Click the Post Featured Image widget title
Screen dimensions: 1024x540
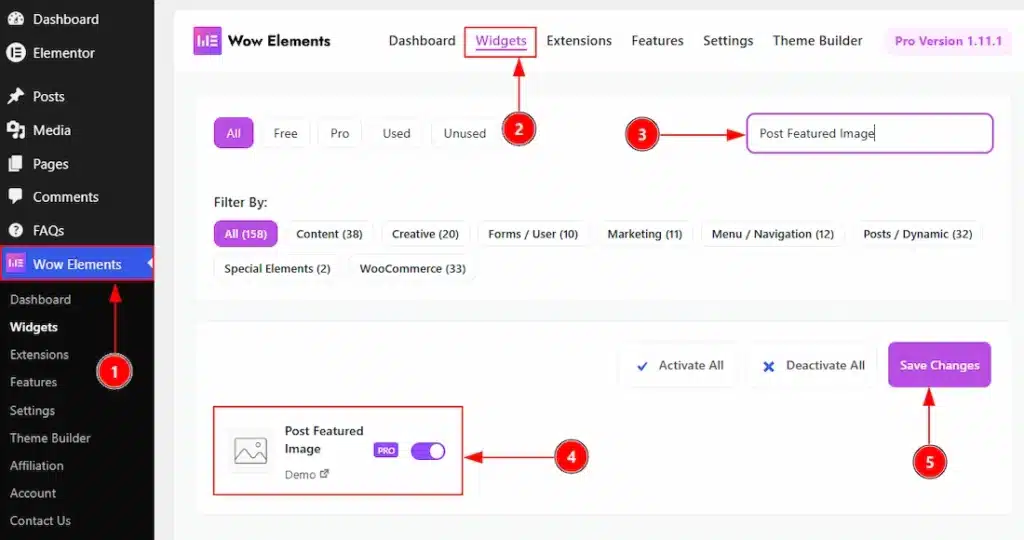(324, 439)
